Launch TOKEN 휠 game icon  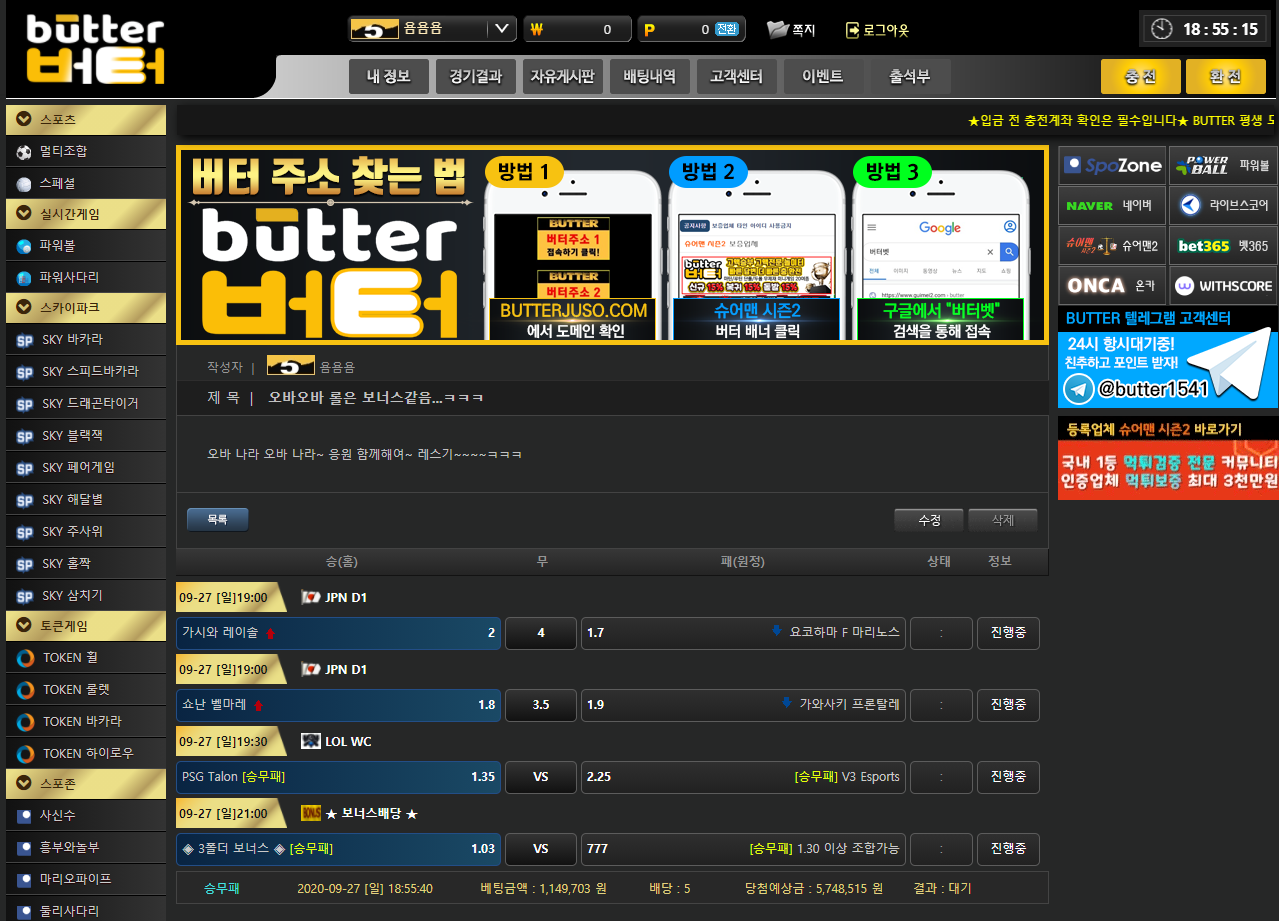(25, 658)
